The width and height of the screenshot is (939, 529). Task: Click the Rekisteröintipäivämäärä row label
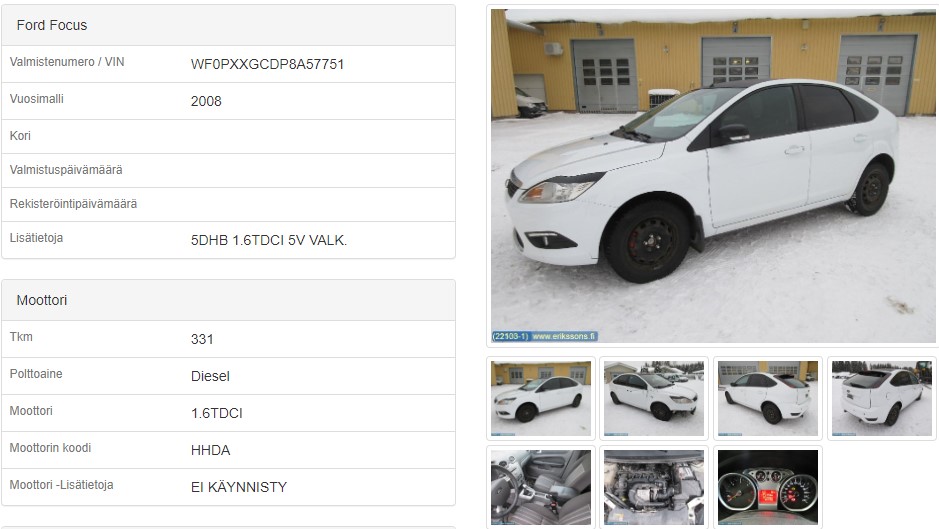pyautogui.click(x=73, y=204)
